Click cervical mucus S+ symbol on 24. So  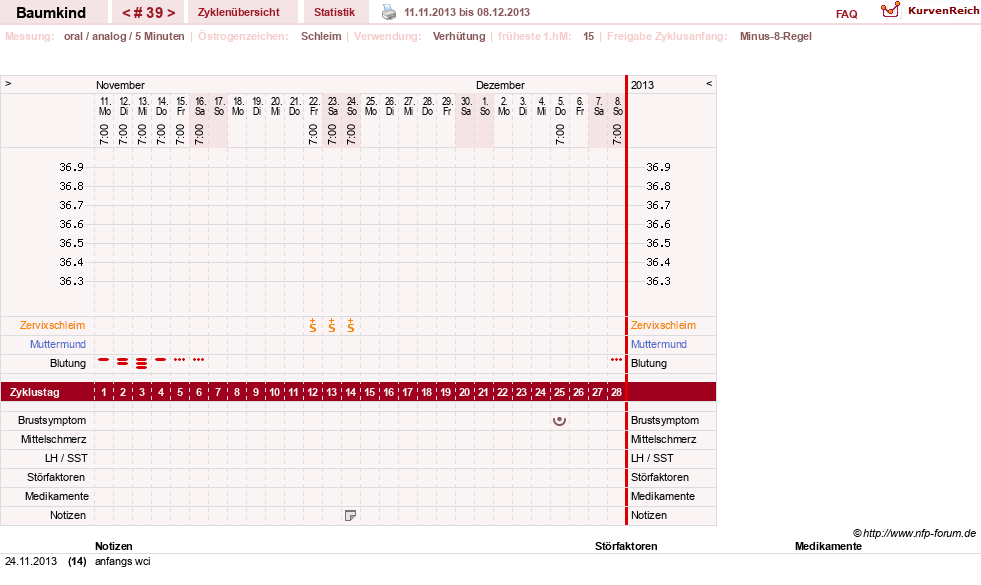click(350, 325)
